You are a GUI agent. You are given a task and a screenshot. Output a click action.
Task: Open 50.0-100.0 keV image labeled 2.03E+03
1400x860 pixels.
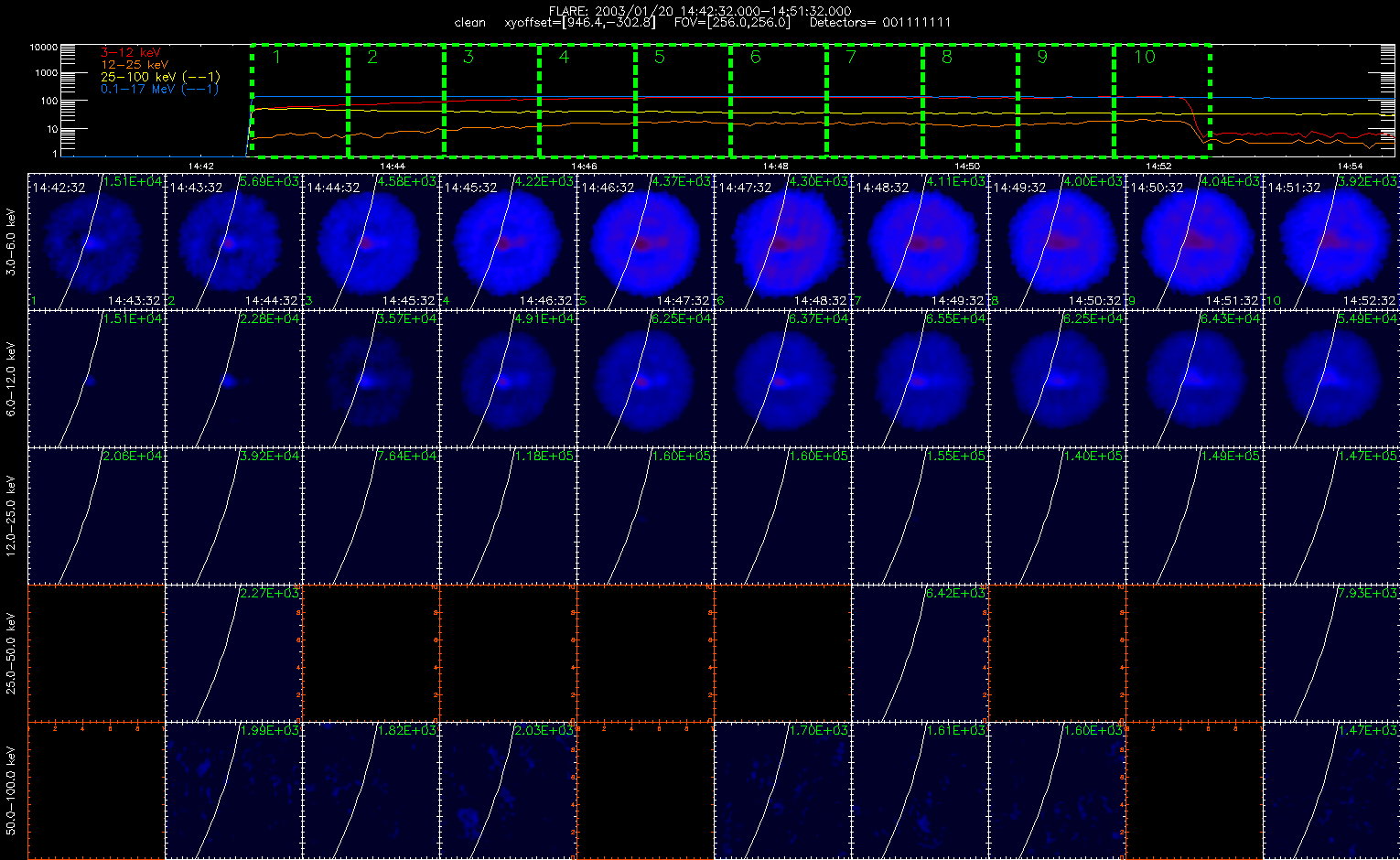pyautogui.click(x=508, y=790)
